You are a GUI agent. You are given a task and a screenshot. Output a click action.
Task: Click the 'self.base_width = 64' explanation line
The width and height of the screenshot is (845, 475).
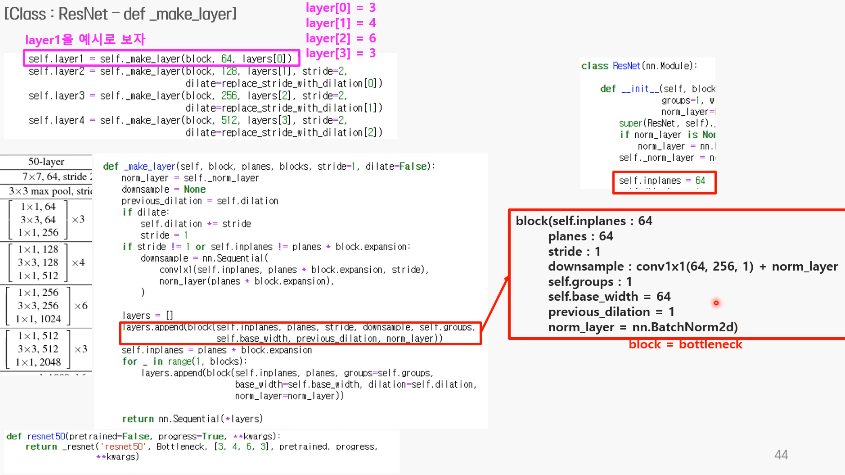tap(609, 297)
